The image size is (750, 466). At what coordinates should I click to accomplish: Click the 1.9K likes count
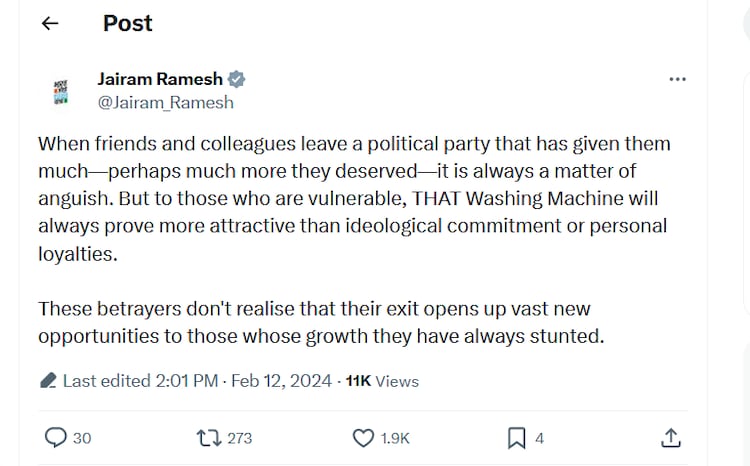395,438
